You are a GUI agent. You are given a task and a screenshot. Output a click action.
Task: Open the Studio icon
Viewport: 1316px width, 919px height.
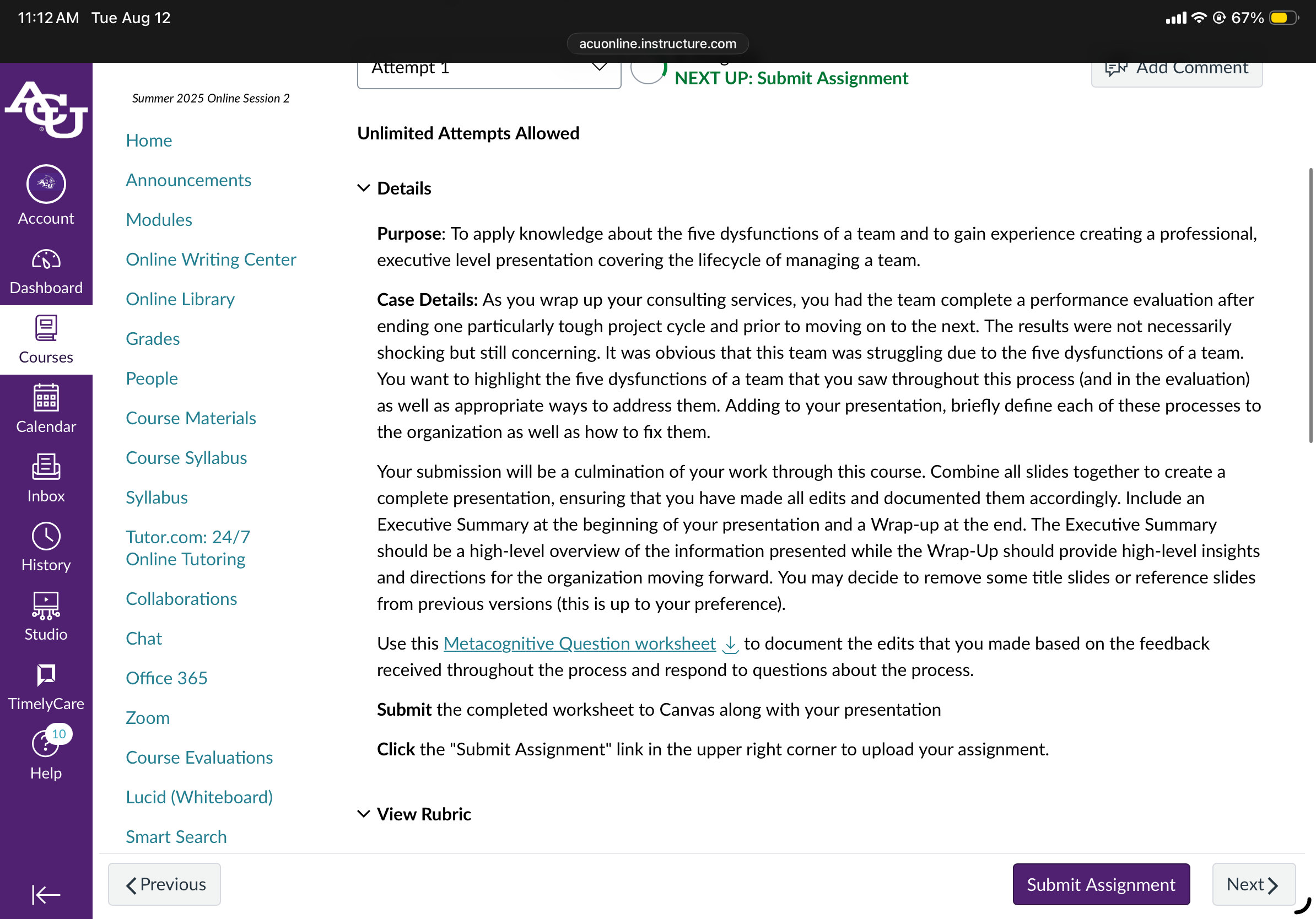coord(46,606)
